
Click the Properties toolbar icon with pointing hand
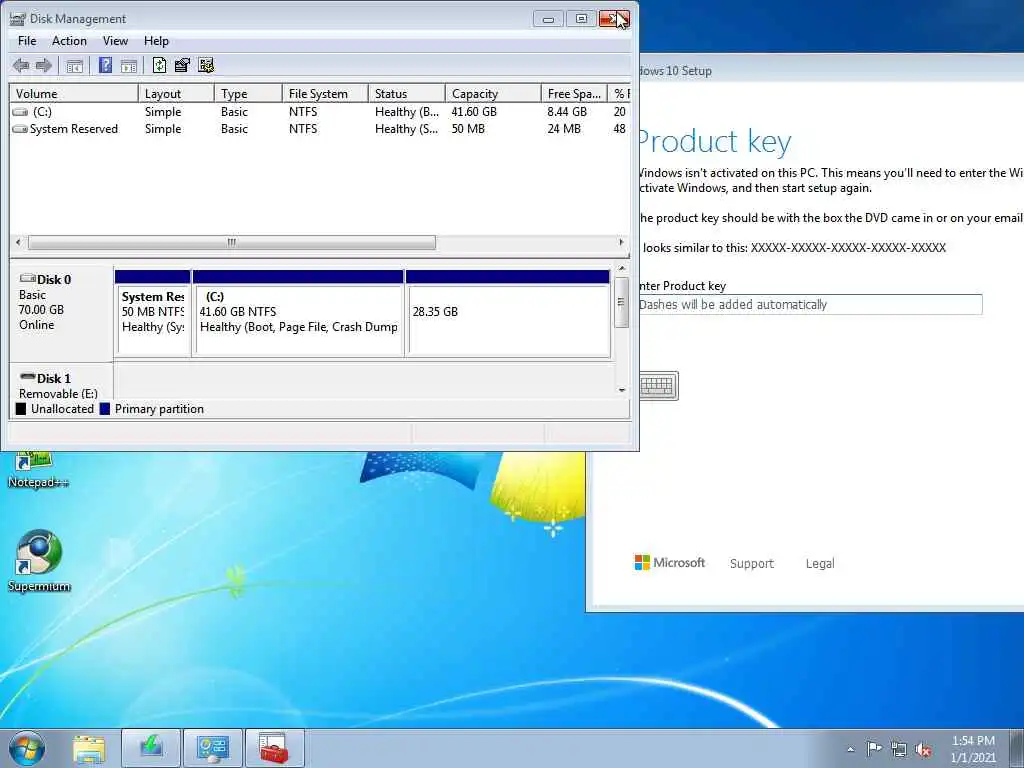point(182,65)
